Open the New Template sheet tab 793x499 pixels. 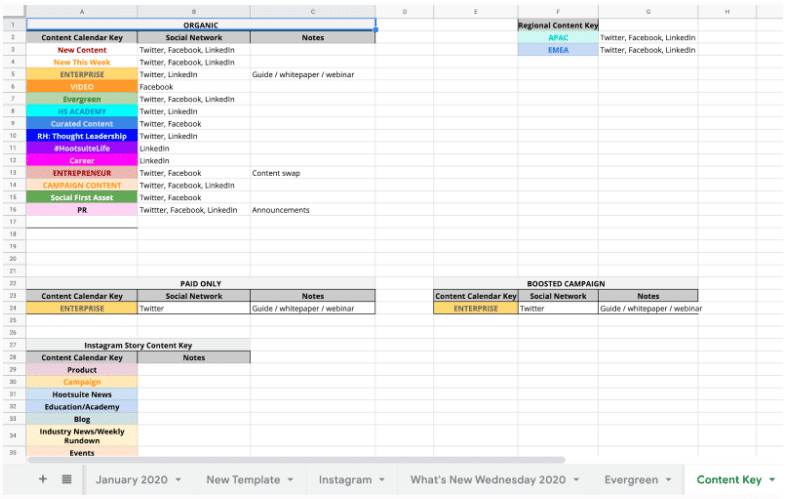click(242, 479)
